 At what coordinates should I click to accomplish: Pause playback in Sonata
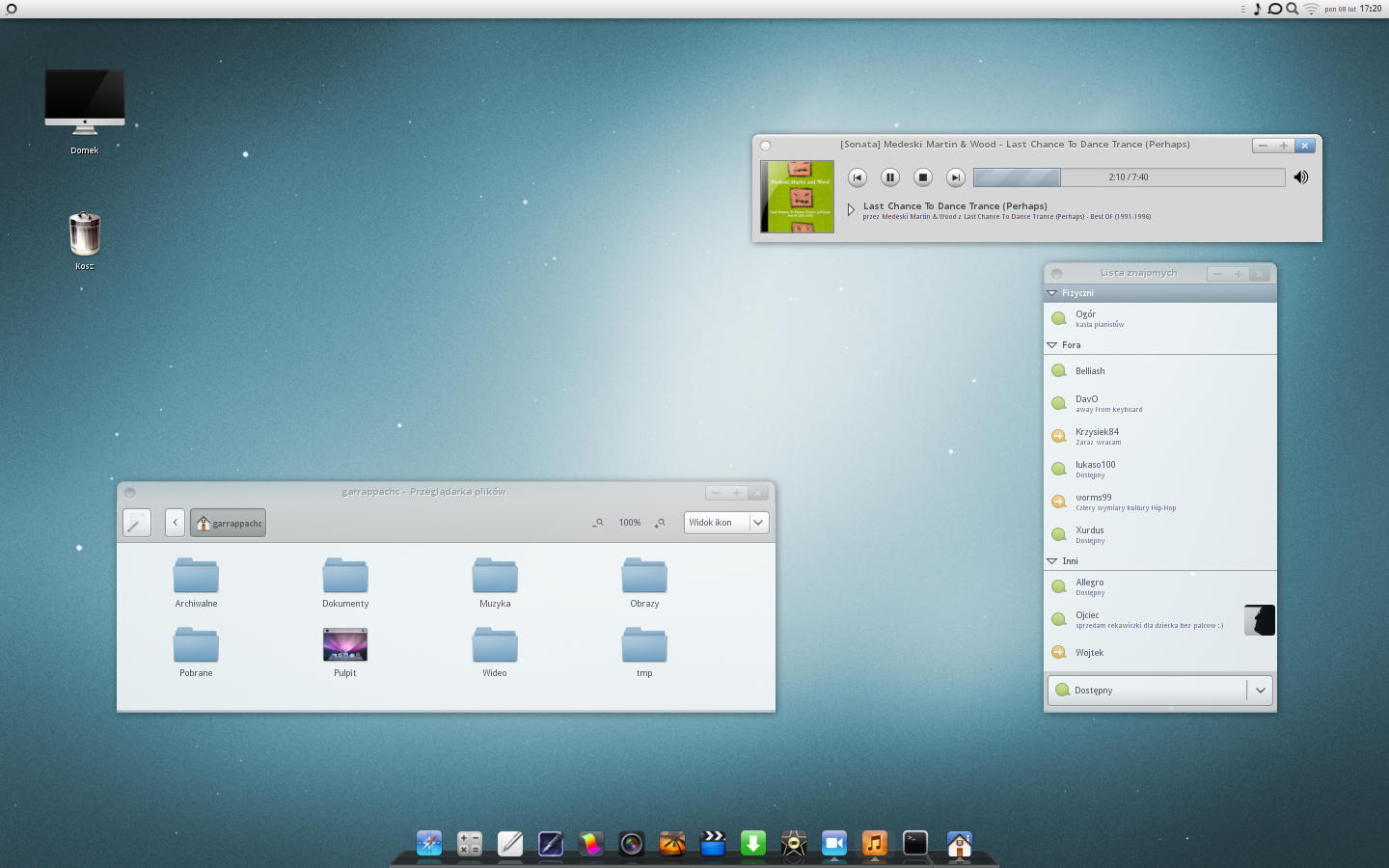tap(890, 177)
